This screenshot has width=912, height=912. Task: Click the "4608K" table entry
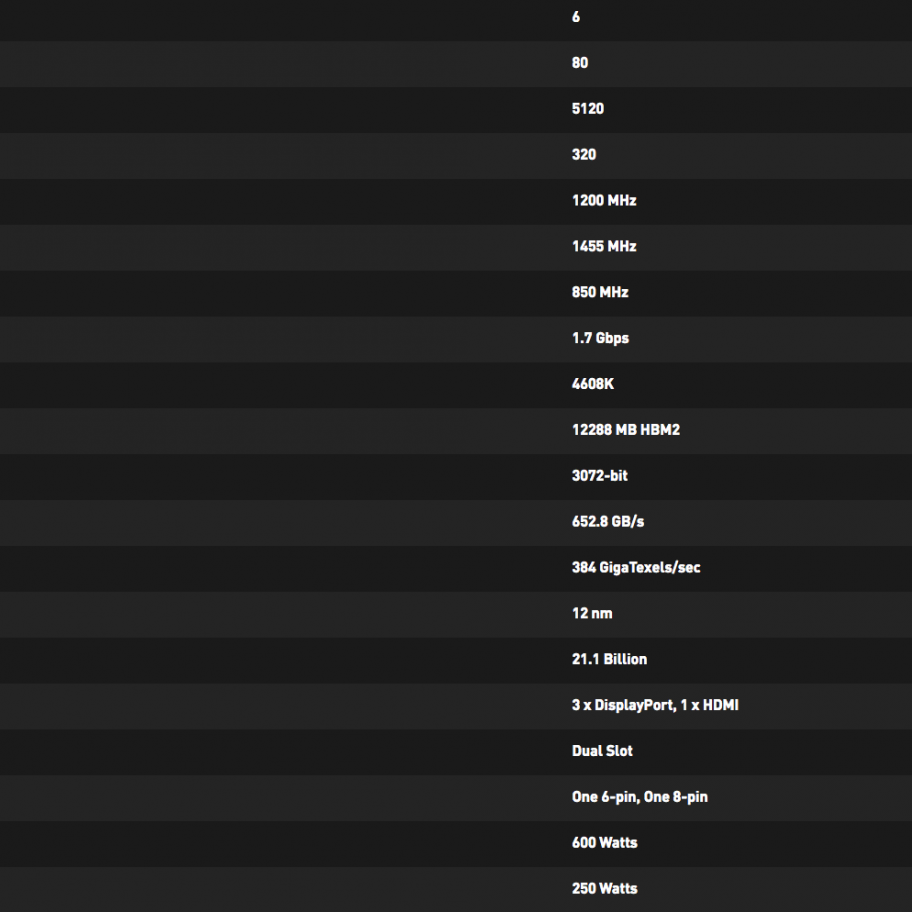coord(593,384)
